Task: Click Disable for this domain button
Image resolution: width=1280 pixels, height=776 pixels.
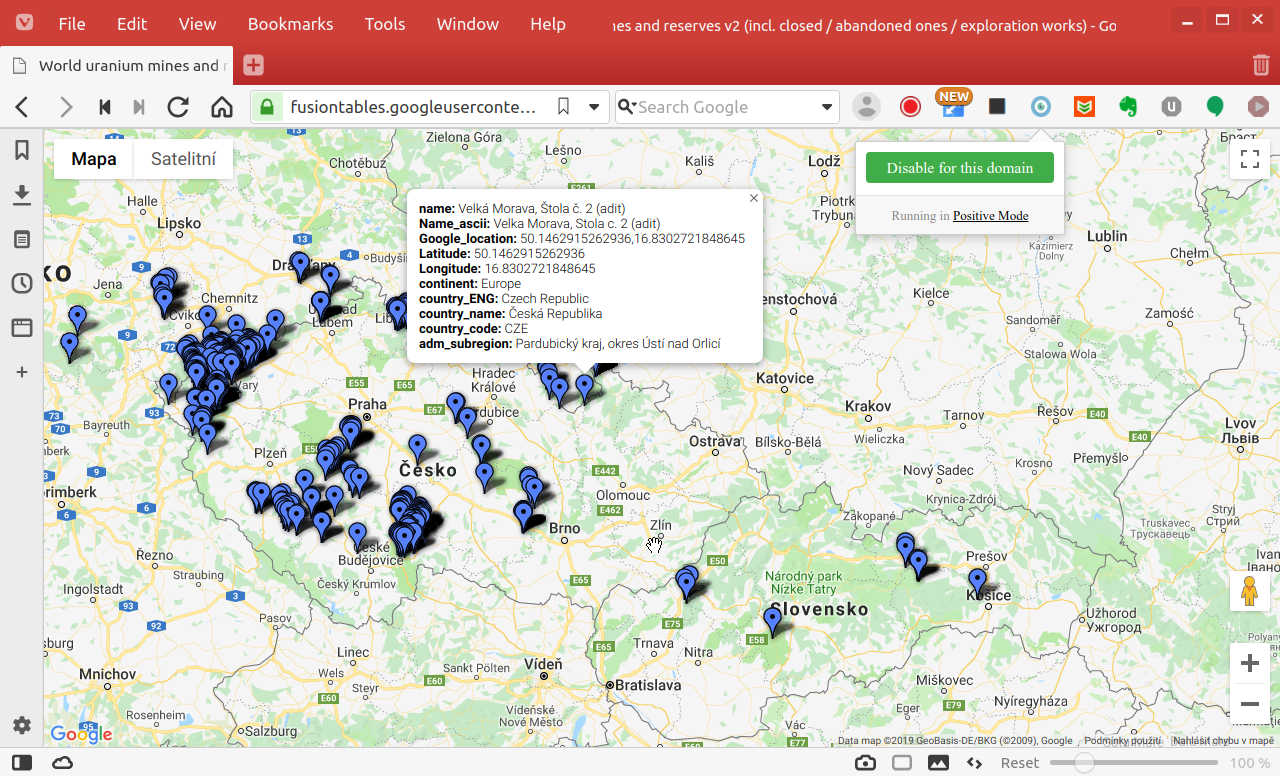Action: pos(960,168)
